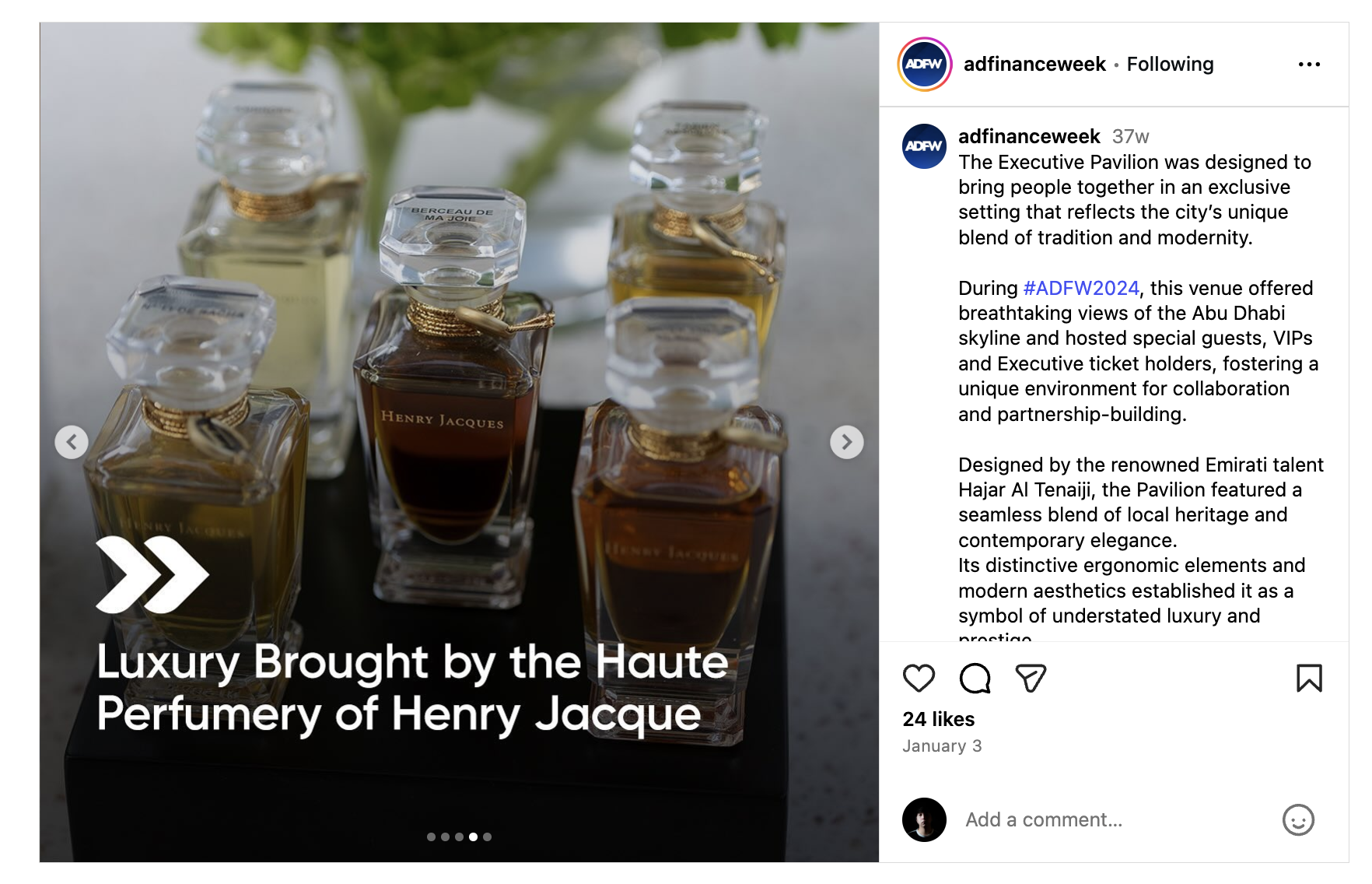Toggle the Following button
This screenshot has height=884, width=1372.
1170,65
